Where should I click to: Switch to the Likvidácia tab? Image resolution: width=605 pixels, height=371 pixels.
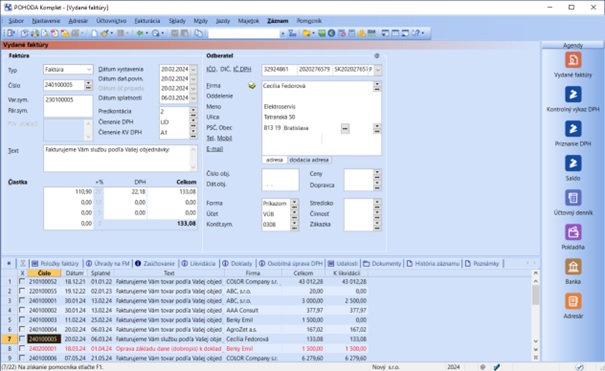point(198,263)
